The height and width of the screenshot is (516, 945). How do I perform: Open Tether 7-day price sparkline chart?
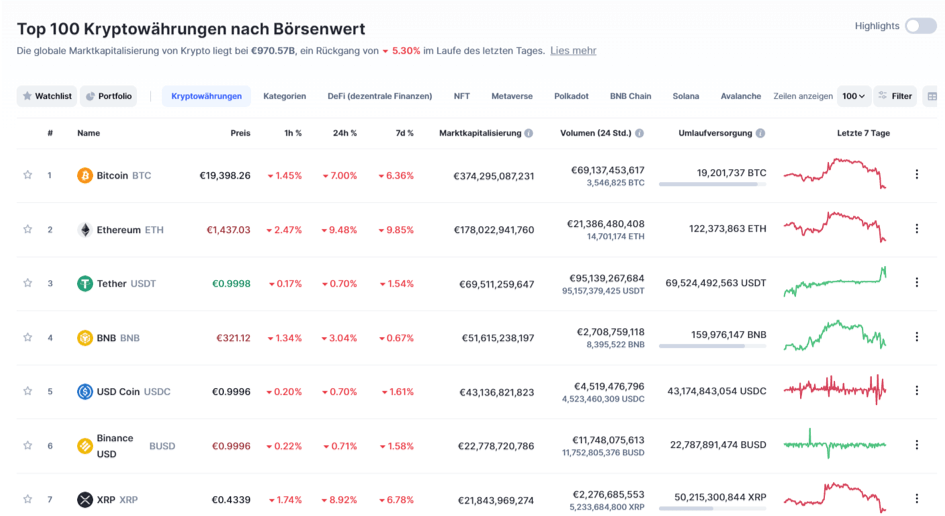(x=835, y=282)
